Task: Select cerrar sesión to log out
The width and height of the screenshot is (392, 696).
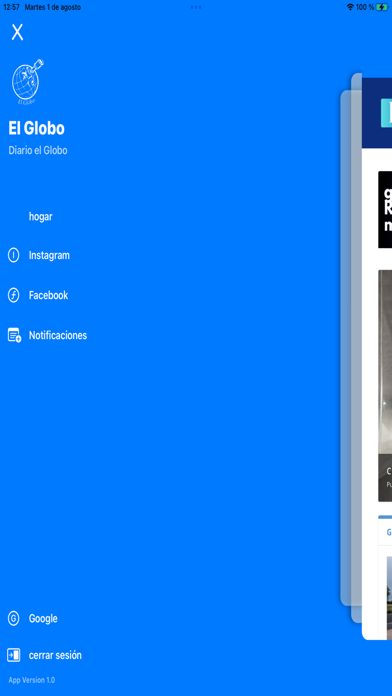Action: pyautogui.click(x=55, y=655)
